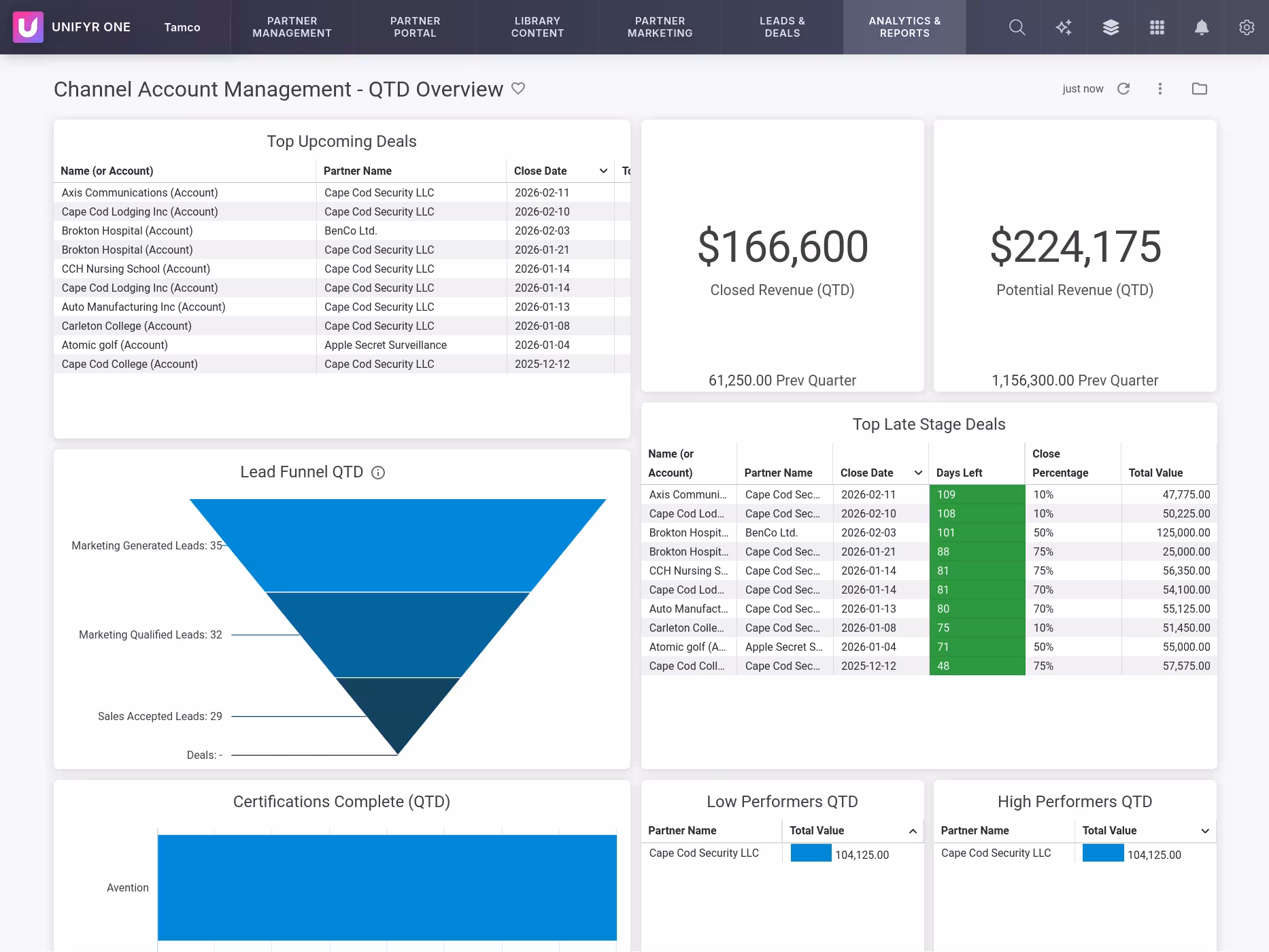Screen dimensions: 1269x952
Task: Click the $166,600 Closed Revenue figure
Action: (x=782, y=246)
